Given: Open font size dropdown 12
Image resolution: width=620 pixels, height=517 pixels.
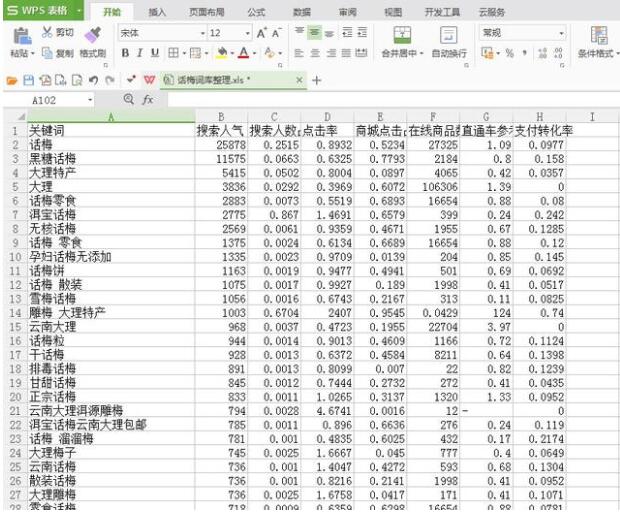Looking at the screenshot, I should pyautogui.click(x=248, y=34).
